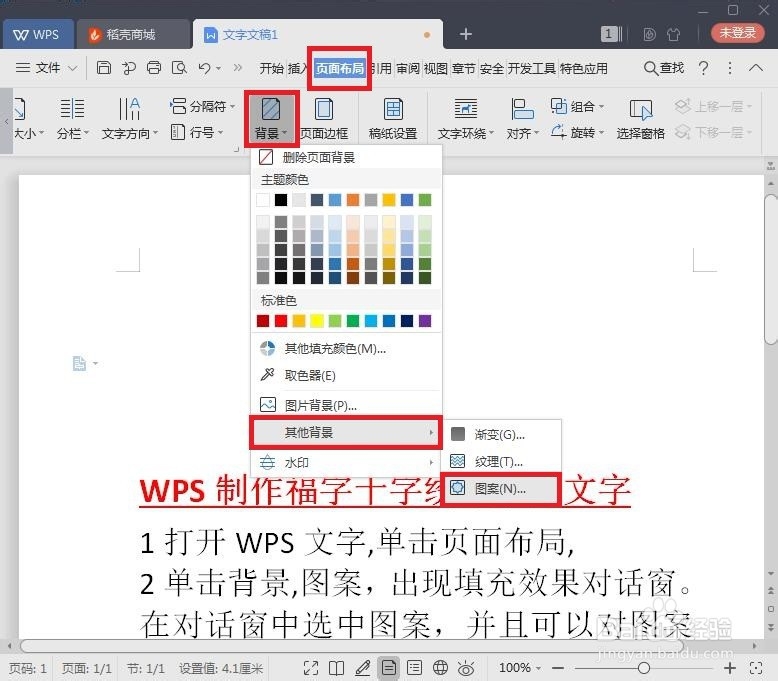Expand the undo history dropdown arrow
Screen dimensions: 778x681
pyautogui.click(x=218, y=68)
